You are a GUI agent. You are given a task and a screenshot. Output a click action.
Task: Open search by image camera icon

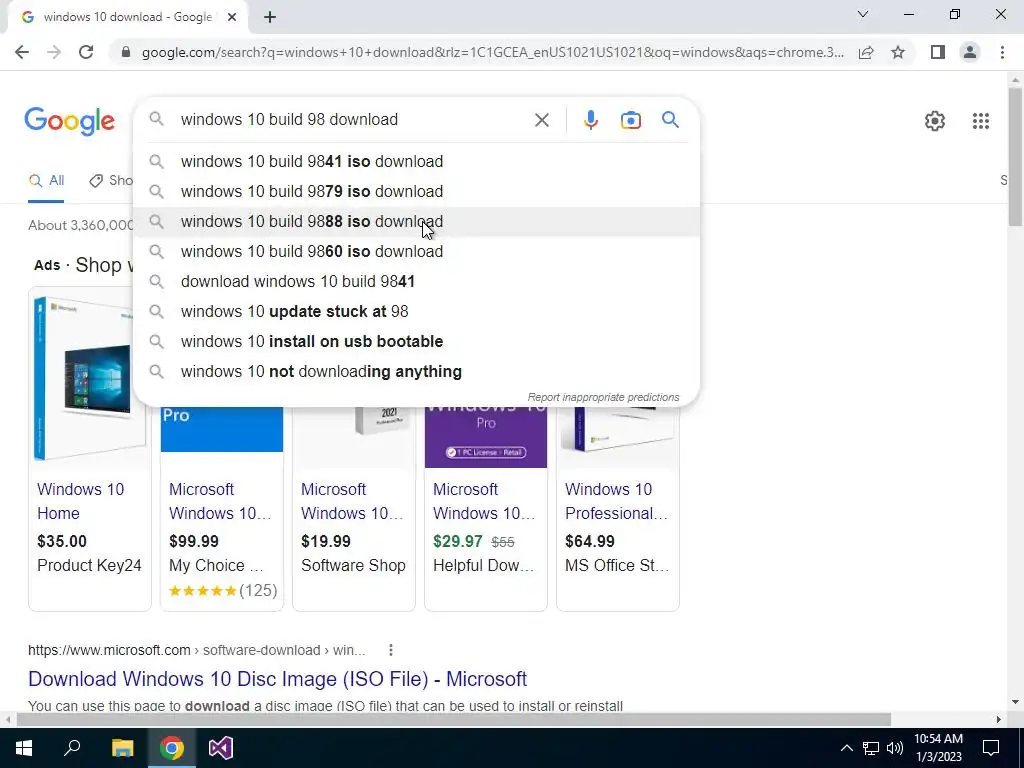click(630, 120)
